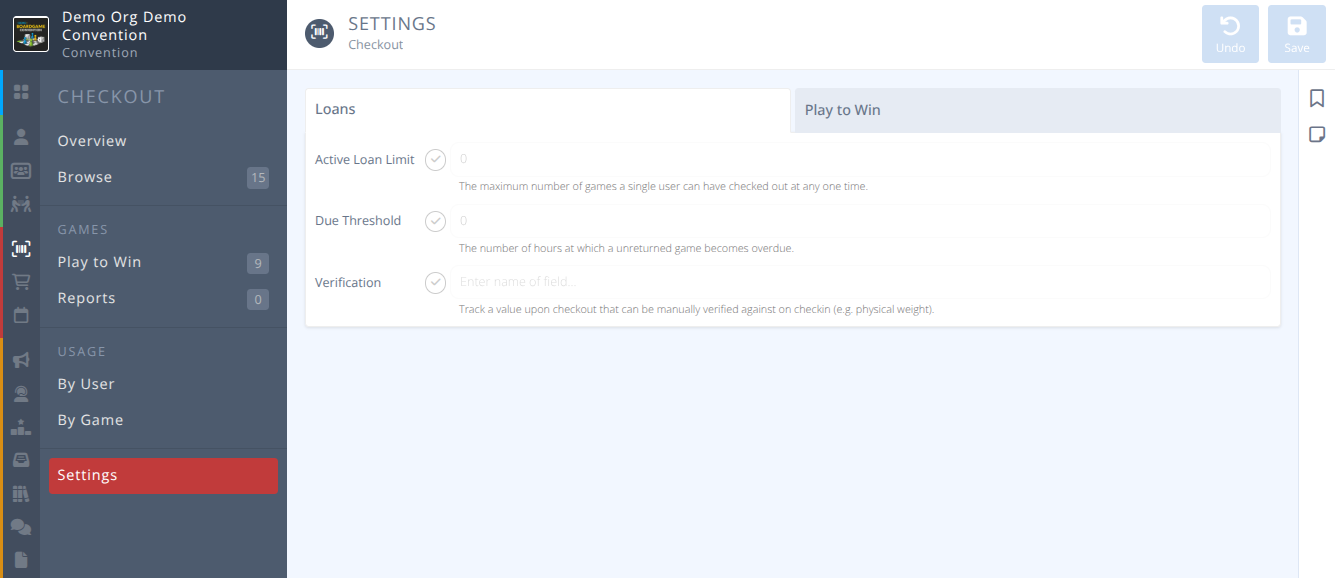Toggle the checkmark beside Due Threshold
The height and width of the screenshot is (578, 1335).
pyautogui.click(x=435, y=221)
